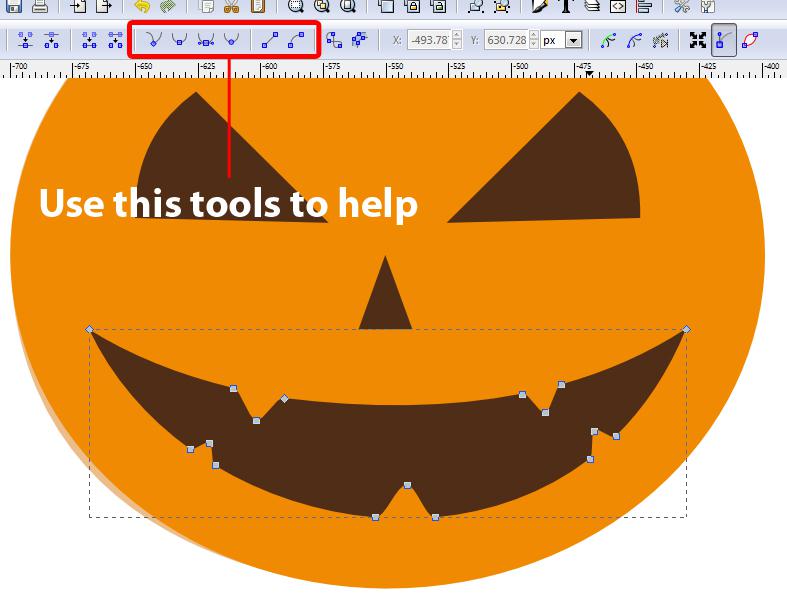Delete selected nodes icon
Image resolution: width=787 pixels, height=597 pixels.
(x=51, y=41)
